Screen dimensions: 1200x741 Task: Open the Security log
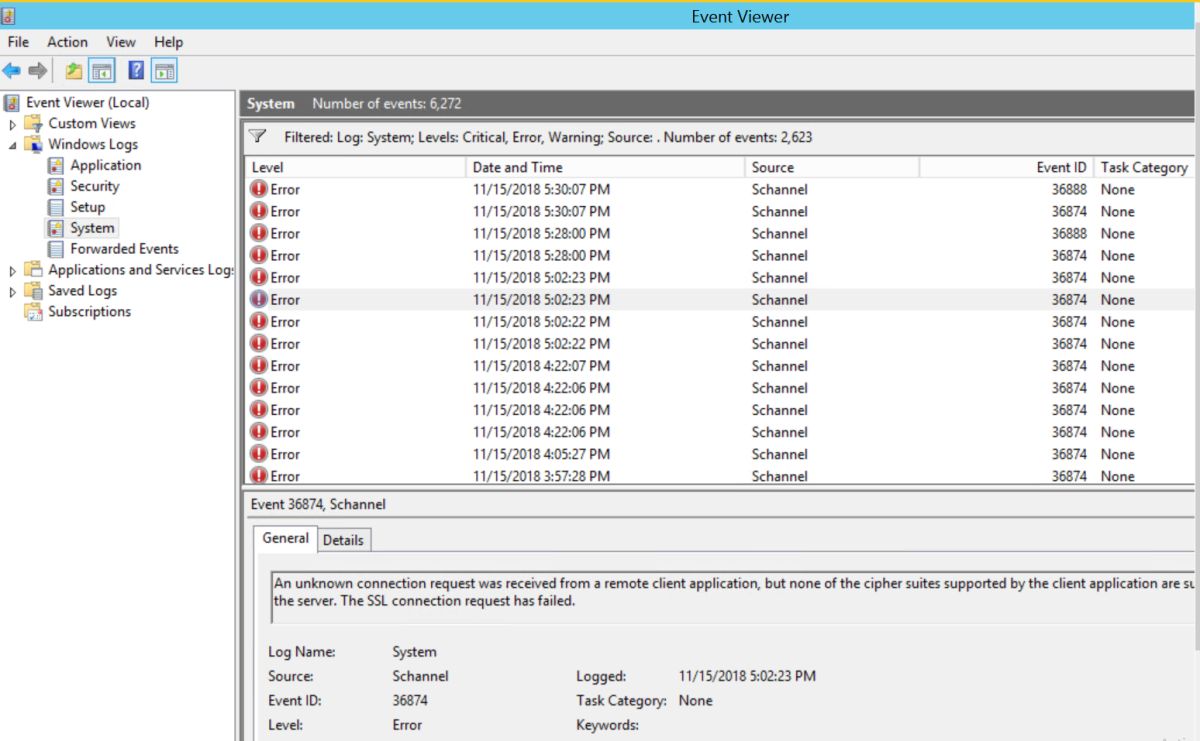tap(95, 187)
